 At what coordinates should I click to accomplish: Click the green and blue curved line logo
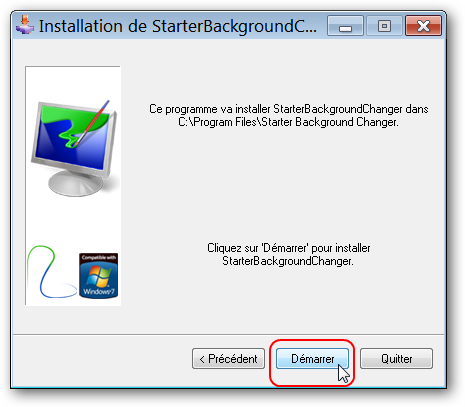50,272
